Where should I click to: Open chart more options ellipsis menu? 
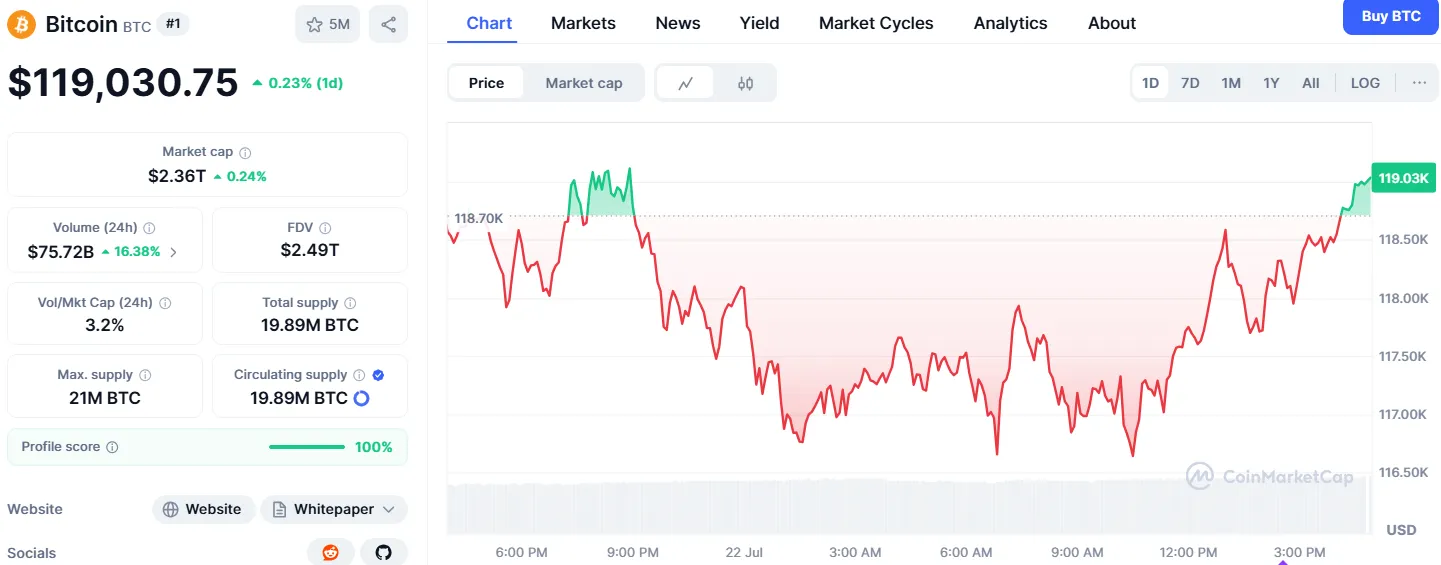click(x=1419, y=83)
